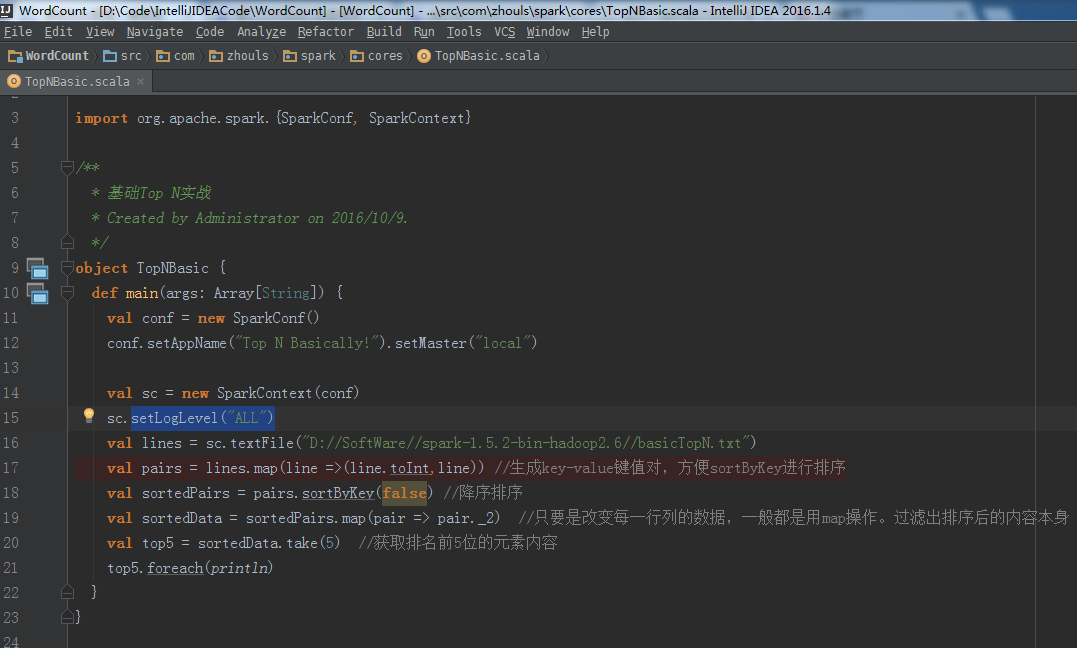Toggle fold end marker at line 22
The width and height of the screenshot is (1077, 648).
[x=67, y=592]
